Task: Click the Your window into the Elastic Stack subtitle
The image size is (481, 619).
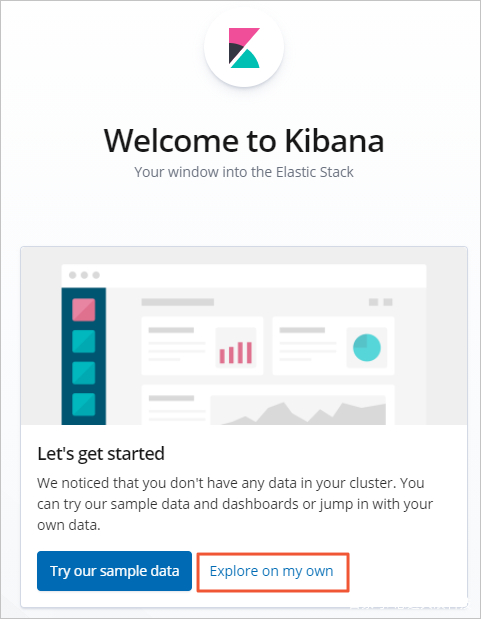Action: coord(244,172)
